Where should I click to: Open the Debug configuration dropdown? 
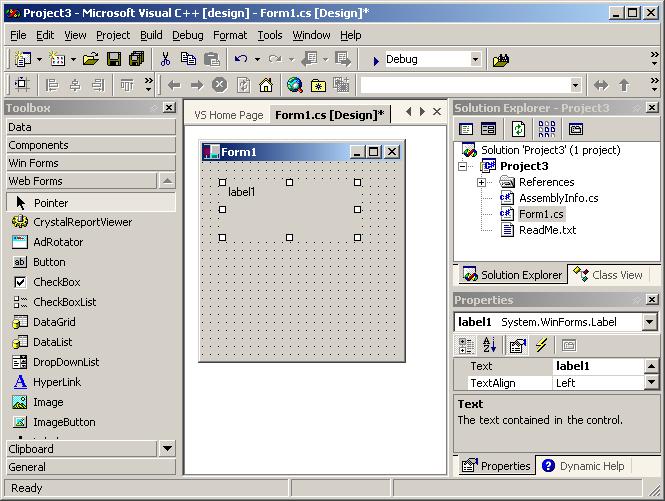coord(476,59)
